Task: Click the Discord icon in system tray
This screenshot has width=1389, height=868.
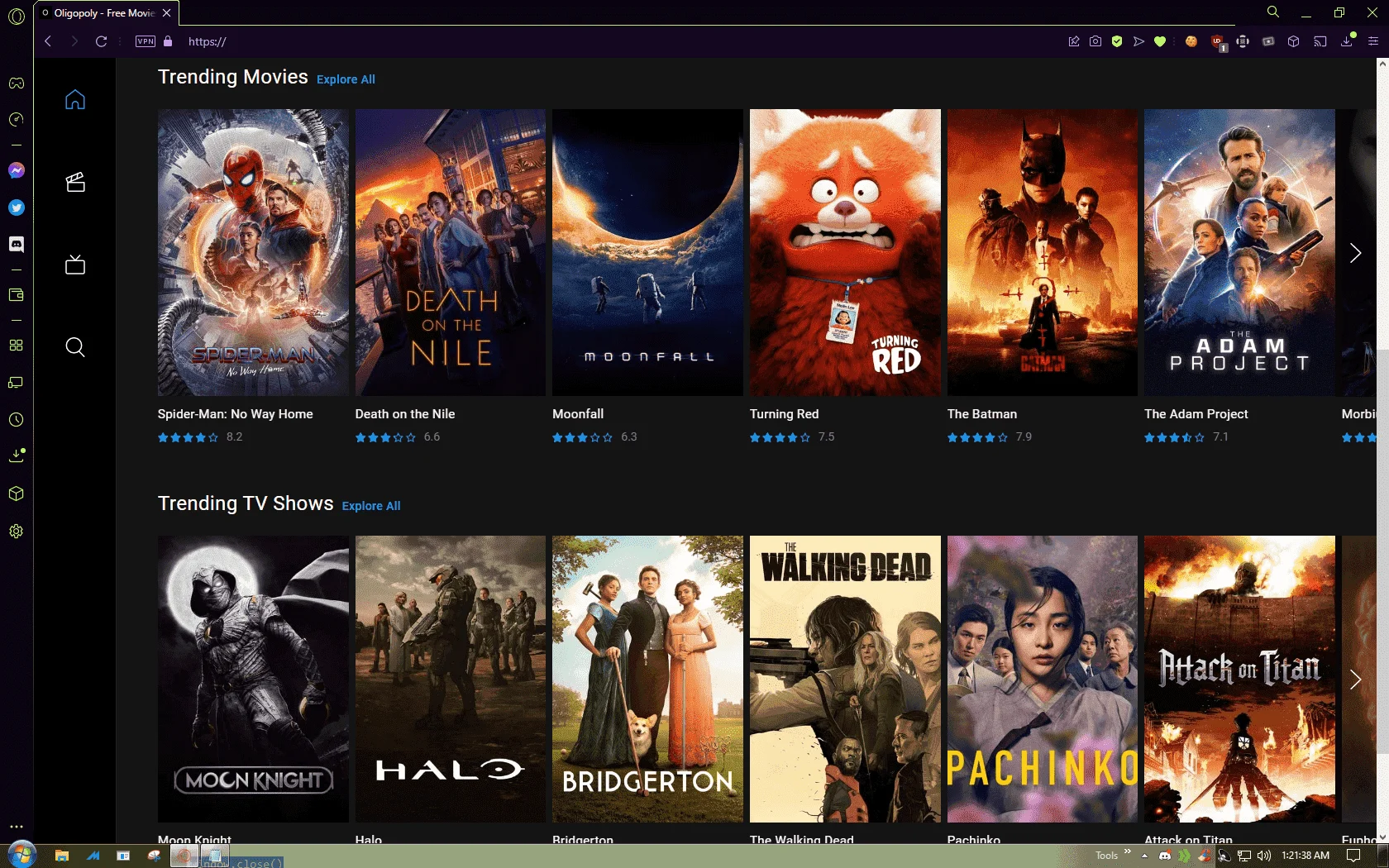Action: [x=1165, y=856]
